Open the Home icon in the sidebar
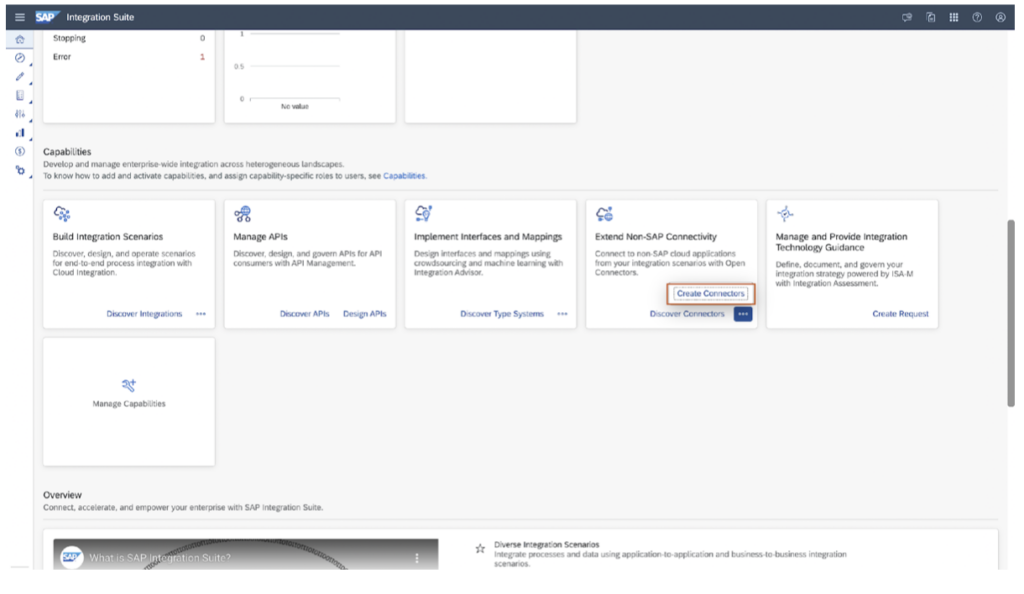This screenshot has height=594, width=1024. coord(20,37)
